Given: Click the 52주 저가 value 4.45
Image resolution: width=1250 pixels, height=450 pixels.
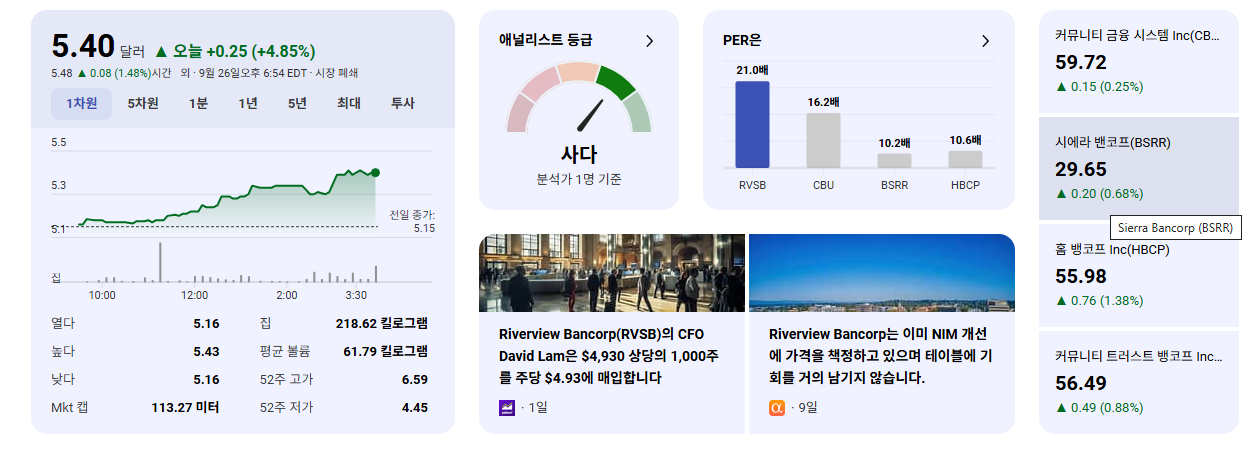Looking at the screenshot, I should [x=414, y=407].
